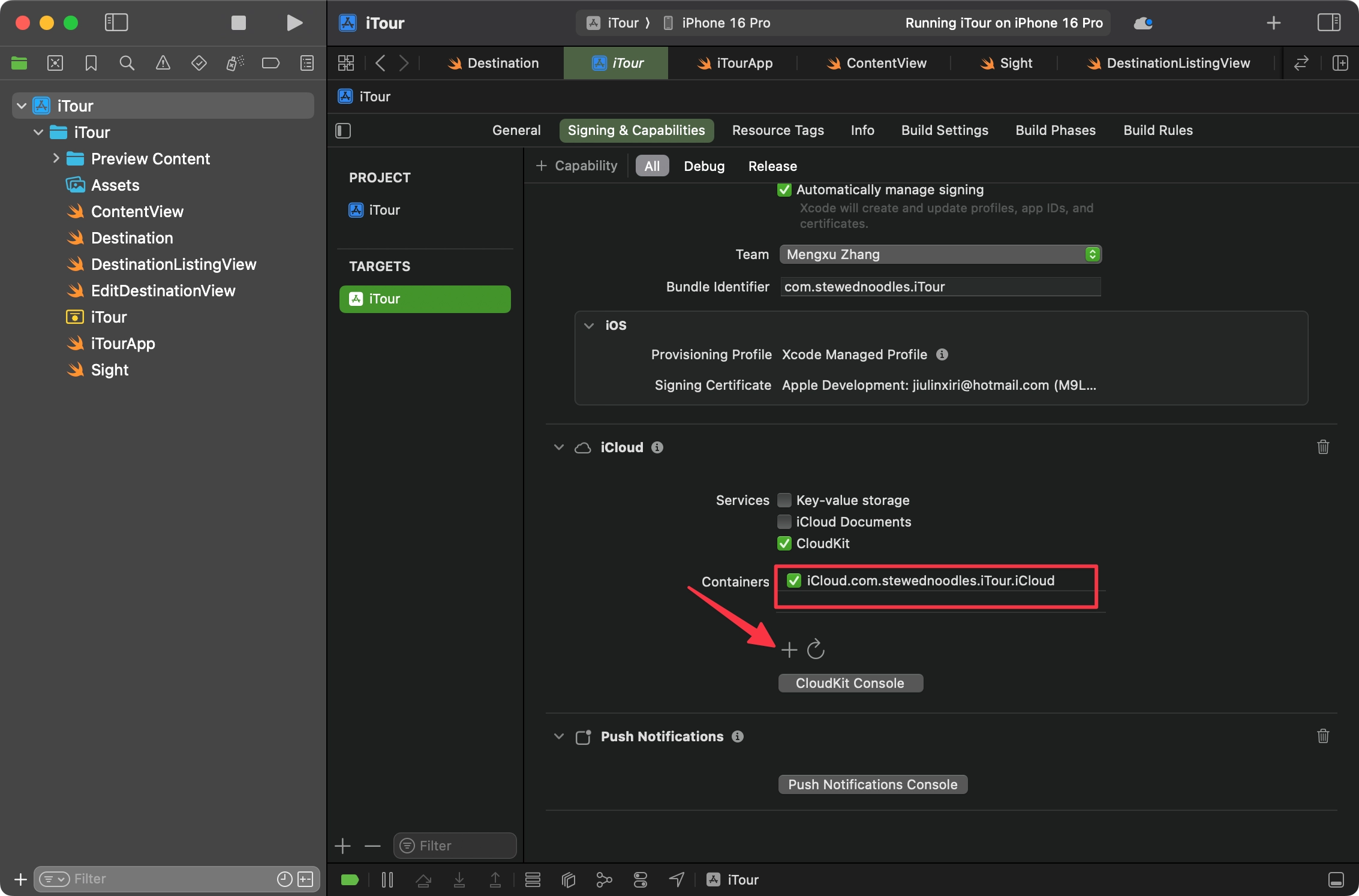Stop the running iTour app

[x=239, y=23]
